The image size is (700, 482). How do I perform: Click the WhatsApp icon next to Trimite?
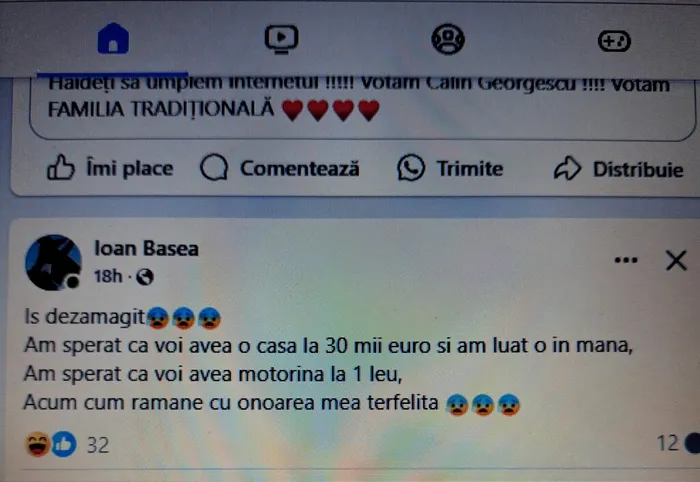411,168
